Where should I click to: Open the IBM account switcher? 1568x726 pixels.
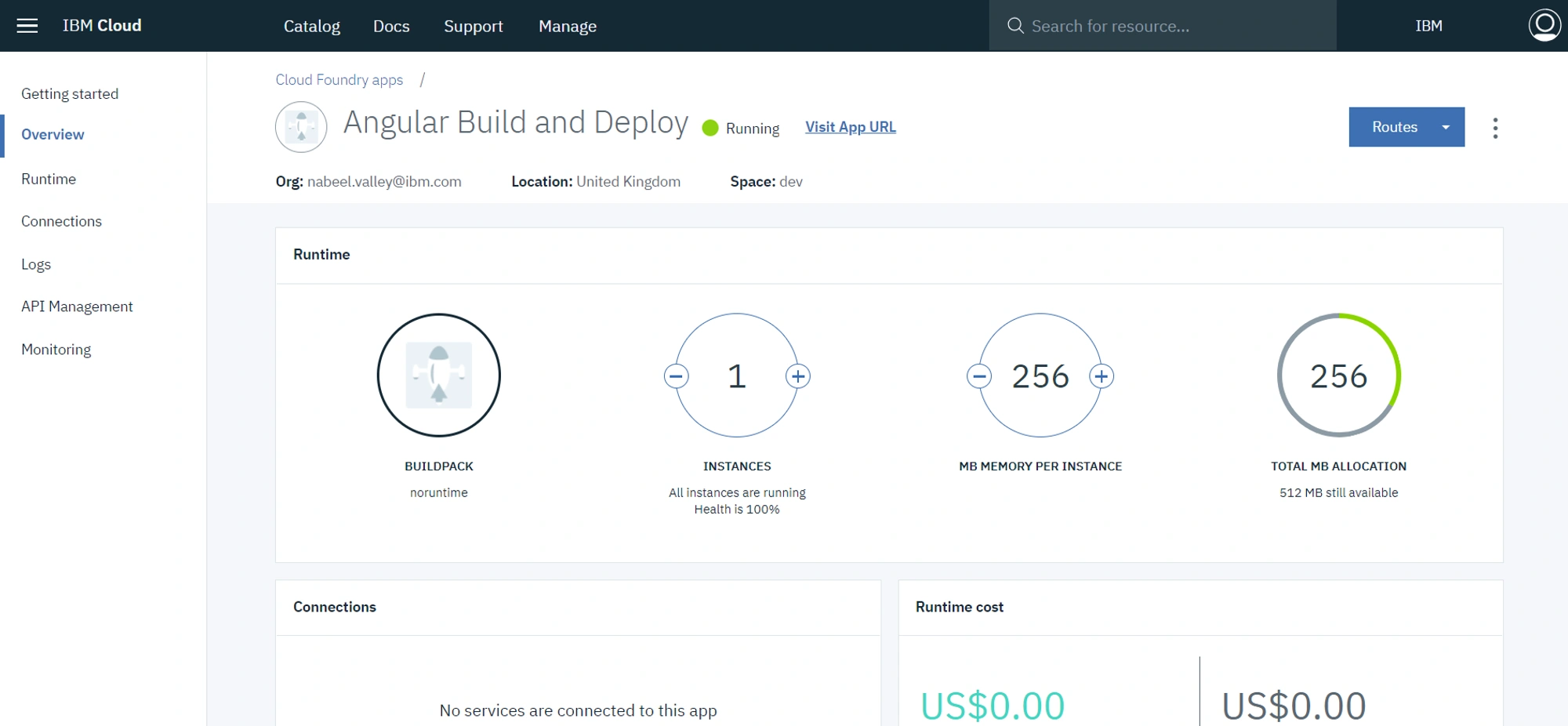1428,26
